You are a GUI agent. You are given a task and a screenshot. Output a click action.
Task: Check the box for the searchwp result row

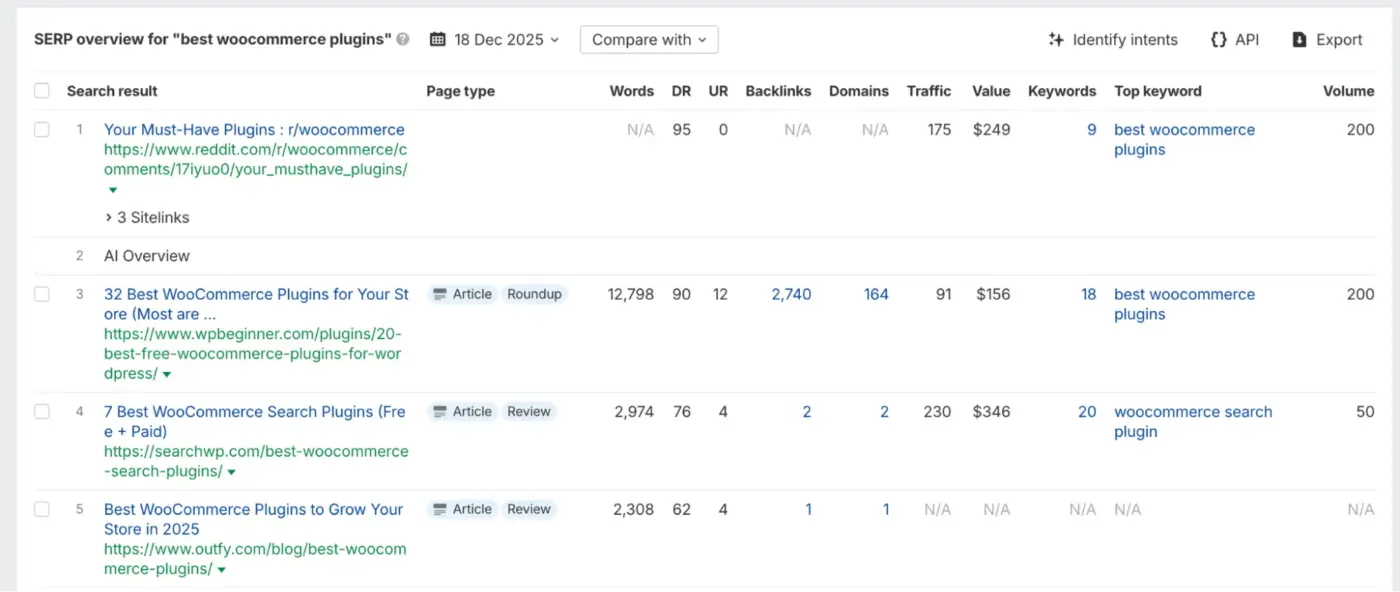[42, 411]
